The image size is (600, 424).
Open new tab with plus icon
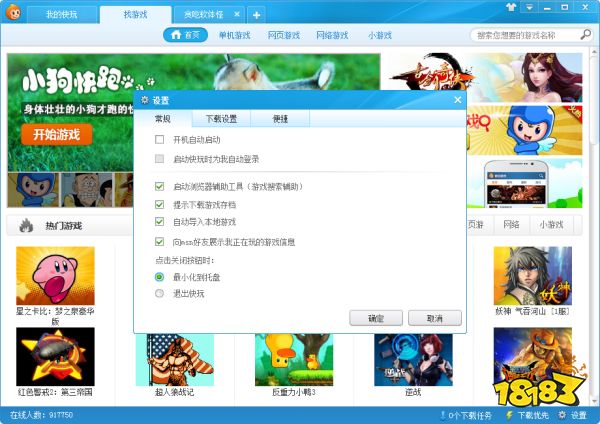click(x=256, y=15)
